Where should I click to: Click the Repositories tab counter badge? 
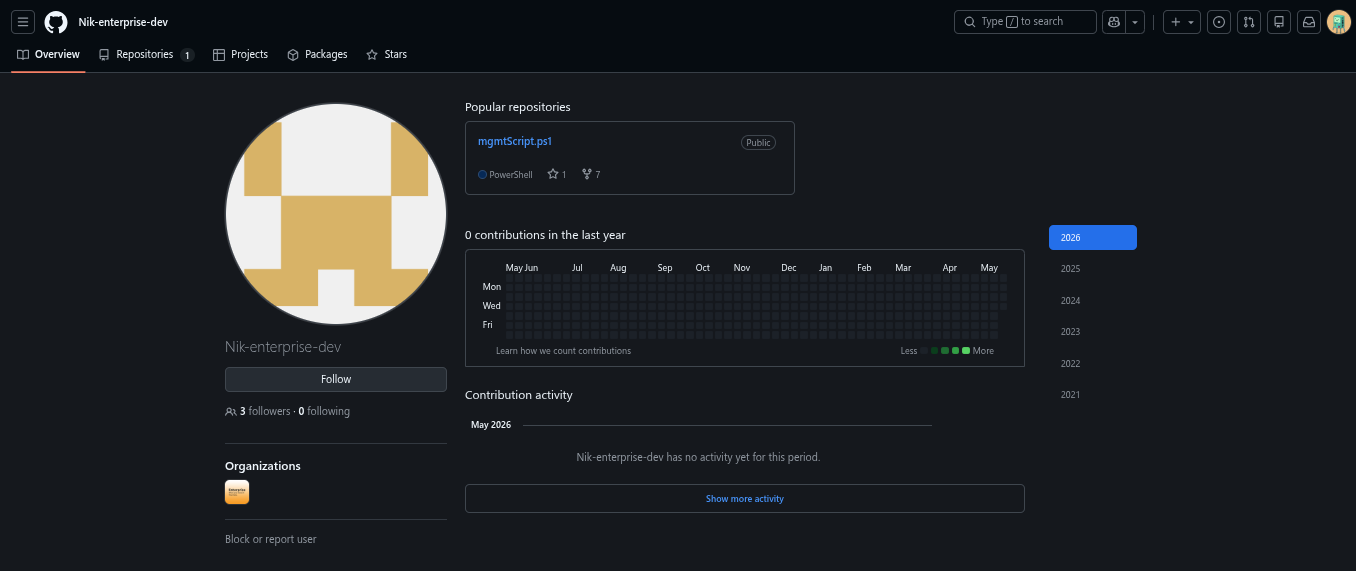pos(187,55)
